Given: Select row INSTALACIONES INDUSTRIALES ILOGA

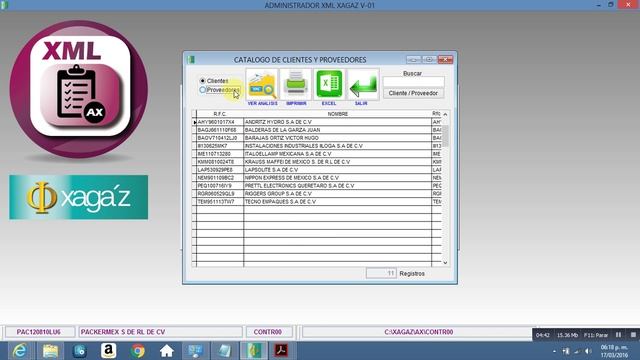Looking at the screenshot, I should [x=316, y=146].
